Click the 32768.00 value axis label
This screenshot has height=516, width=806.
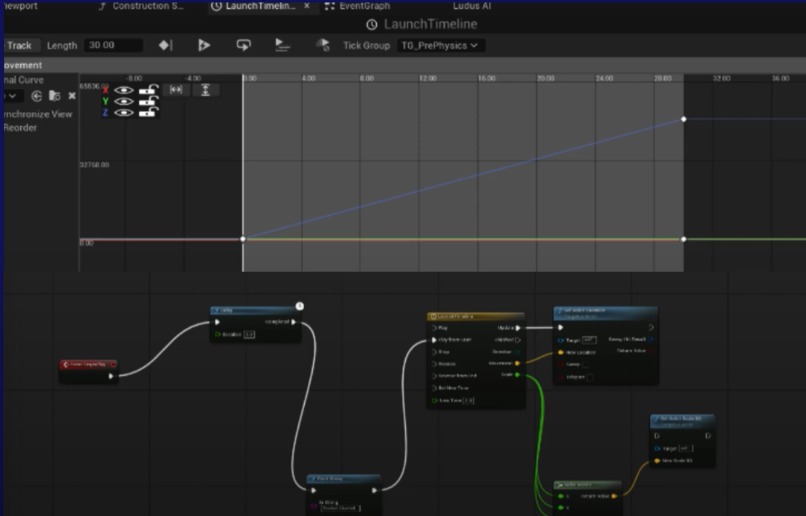(95, 165)
